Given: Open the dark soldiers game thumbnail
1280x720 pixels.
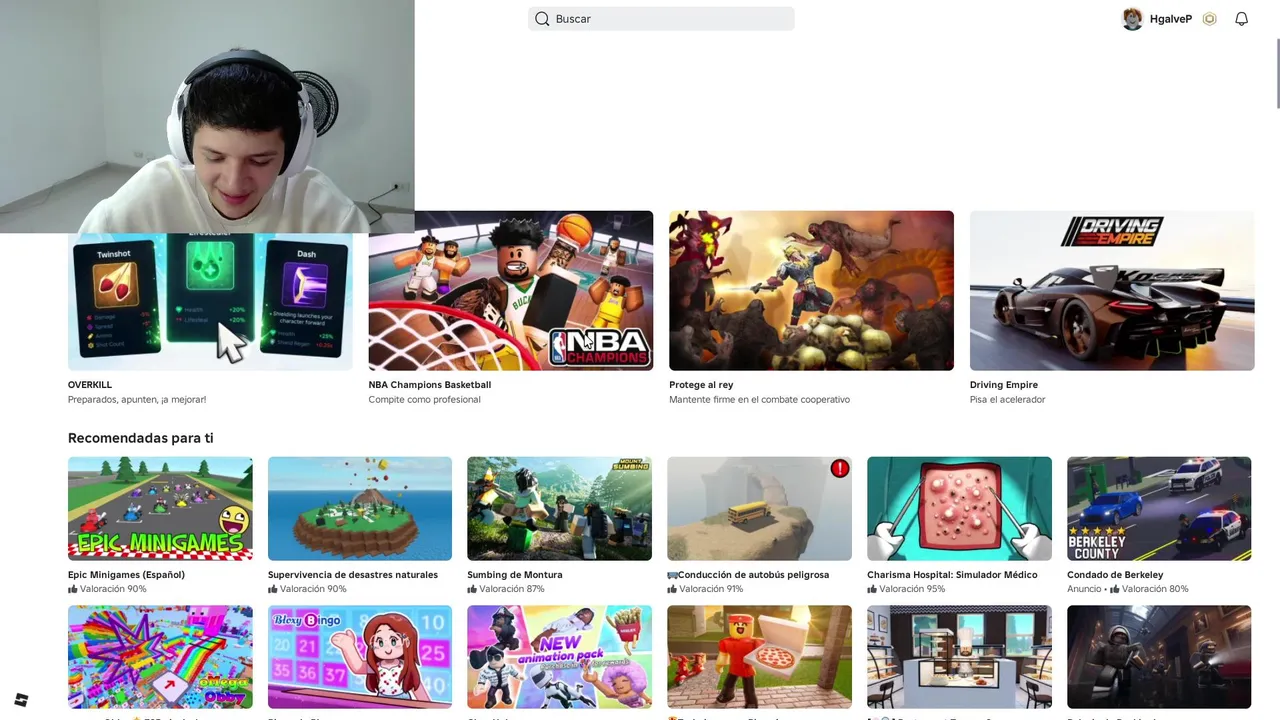Looking at the screenshot, I should pyautogui.click(x=1159, y=657).
